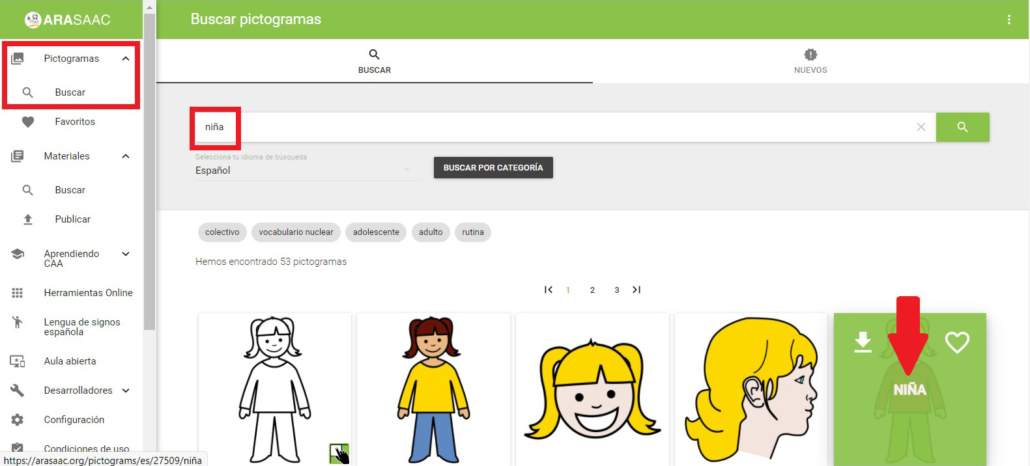
Task: Click the magnifier icon under Materiales
Action: click(x=28, y=190)
